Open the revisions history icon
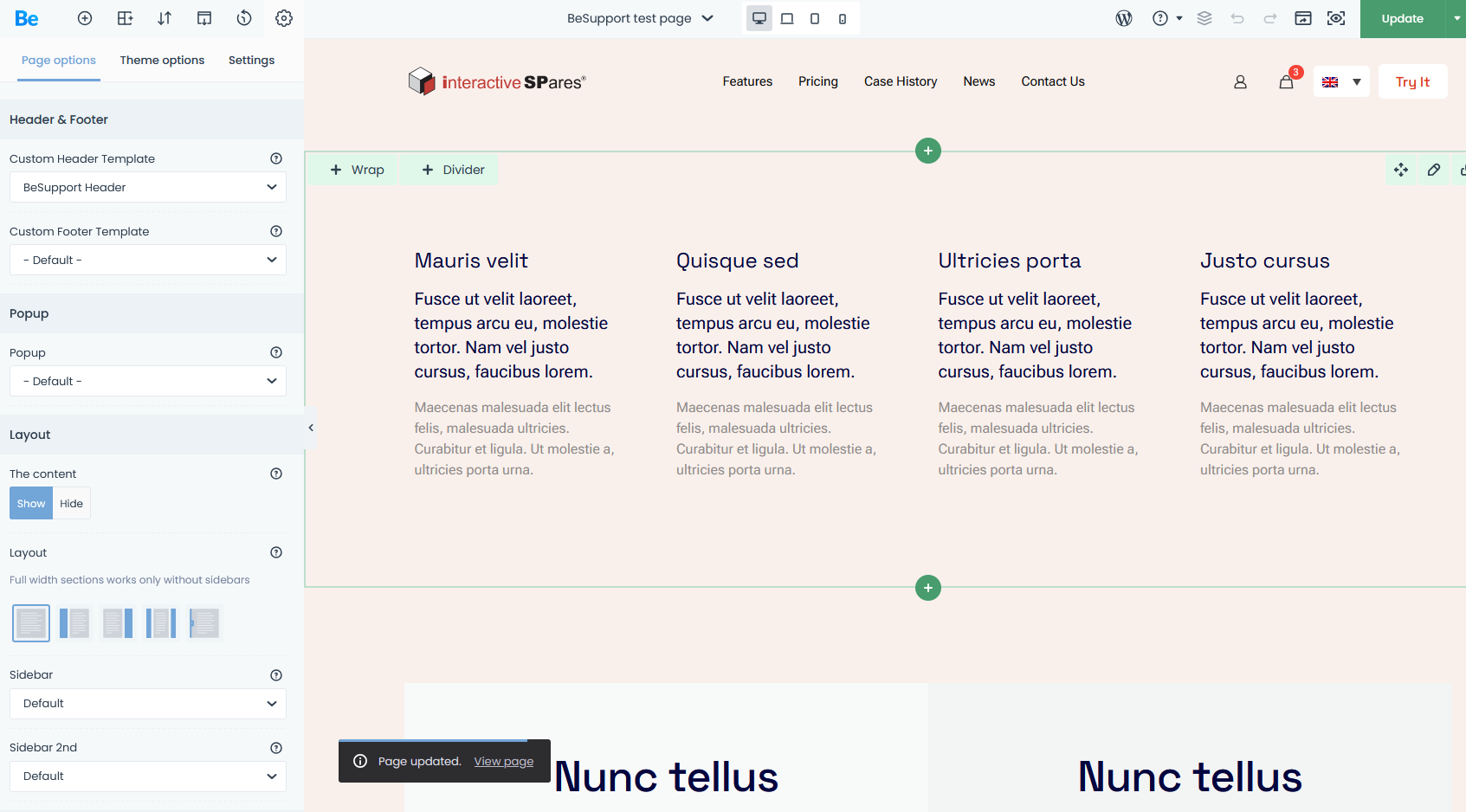This screenshot has width=1466, height=812. [x=244, y=18]
